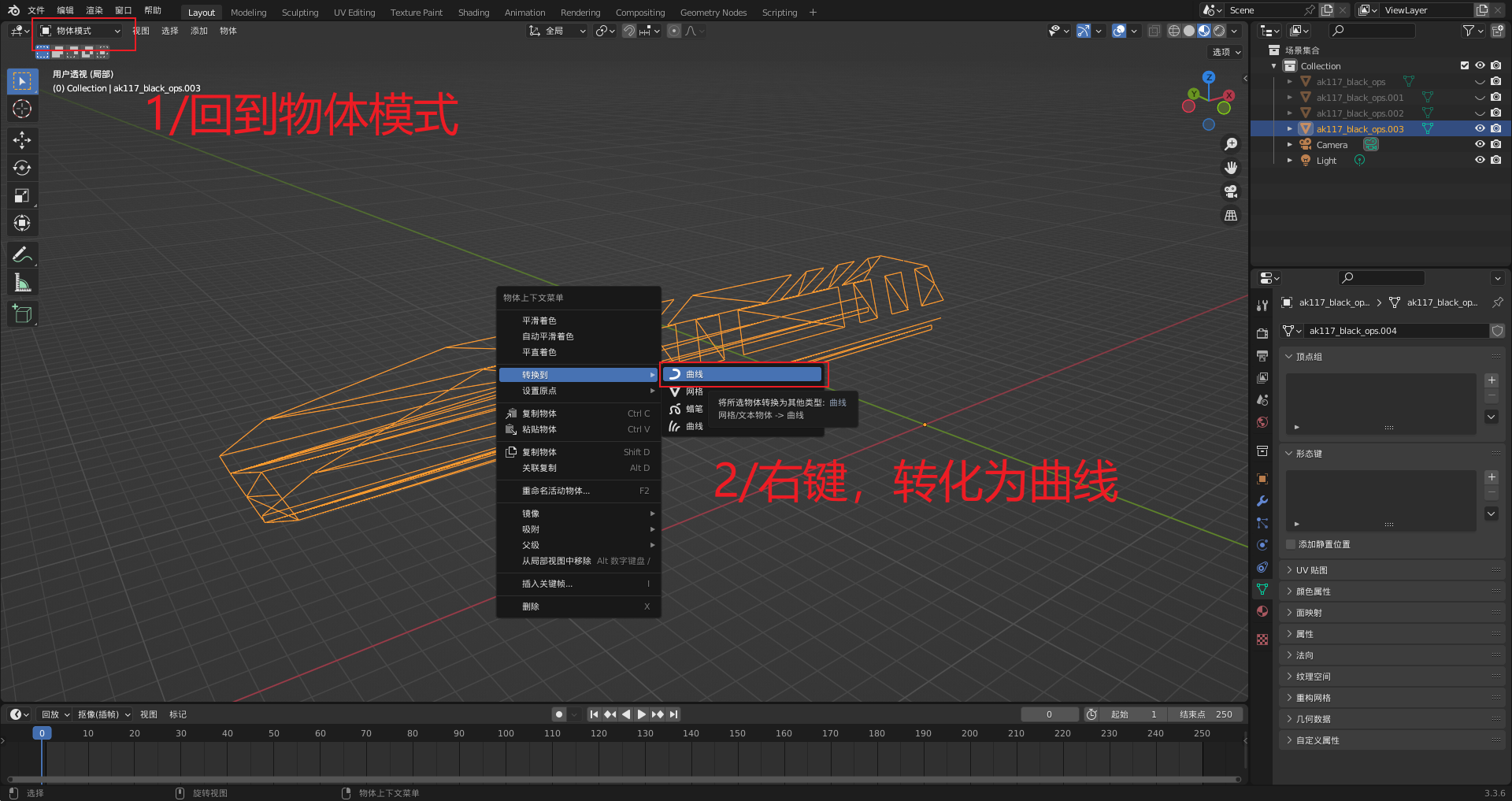Choose 曲线 in the convert submenu
This screenshot has width=1512, height=801.
point(743,375)
